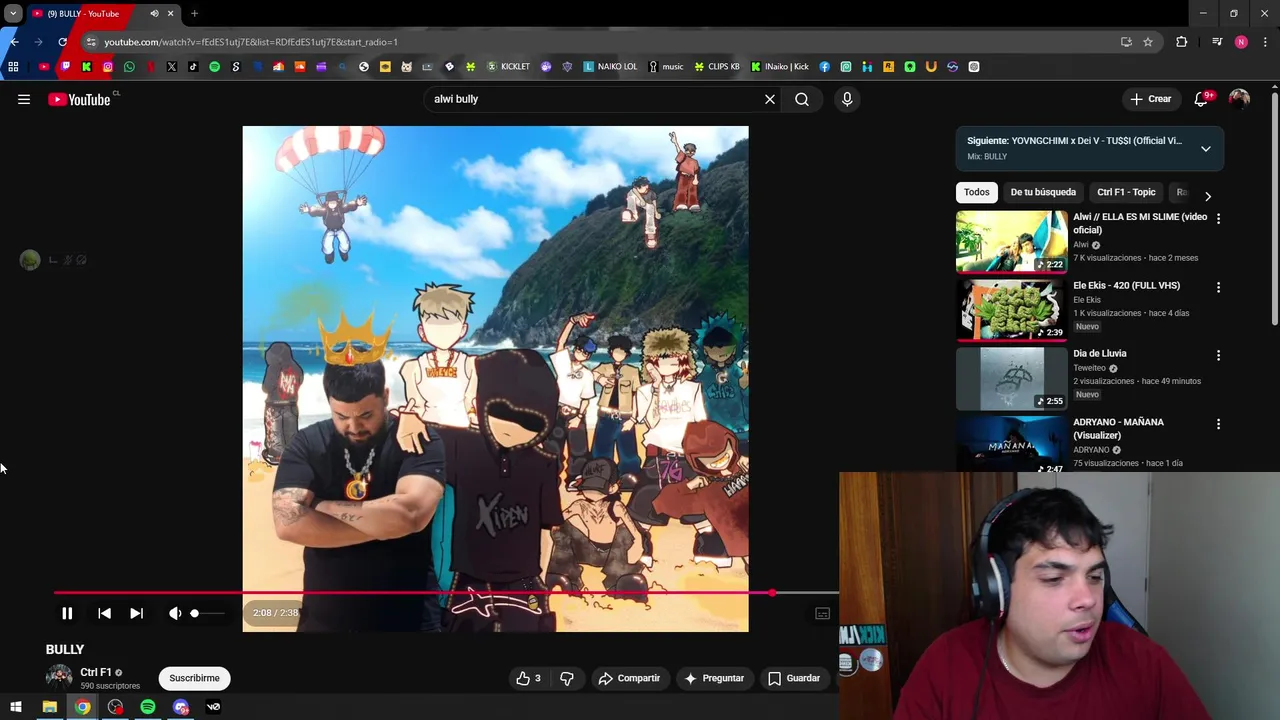This screenshot has width=1280, height=720.
Task: Start voice search with microphone icon
Action: point(847,99)
